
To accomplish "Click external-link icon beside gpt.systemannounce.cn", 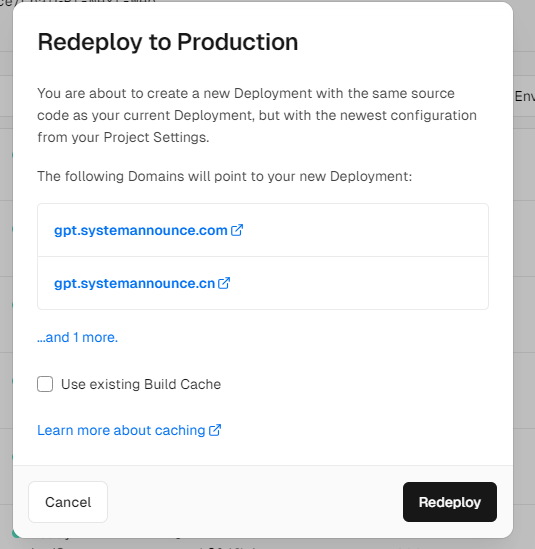I will click(224, 283).
